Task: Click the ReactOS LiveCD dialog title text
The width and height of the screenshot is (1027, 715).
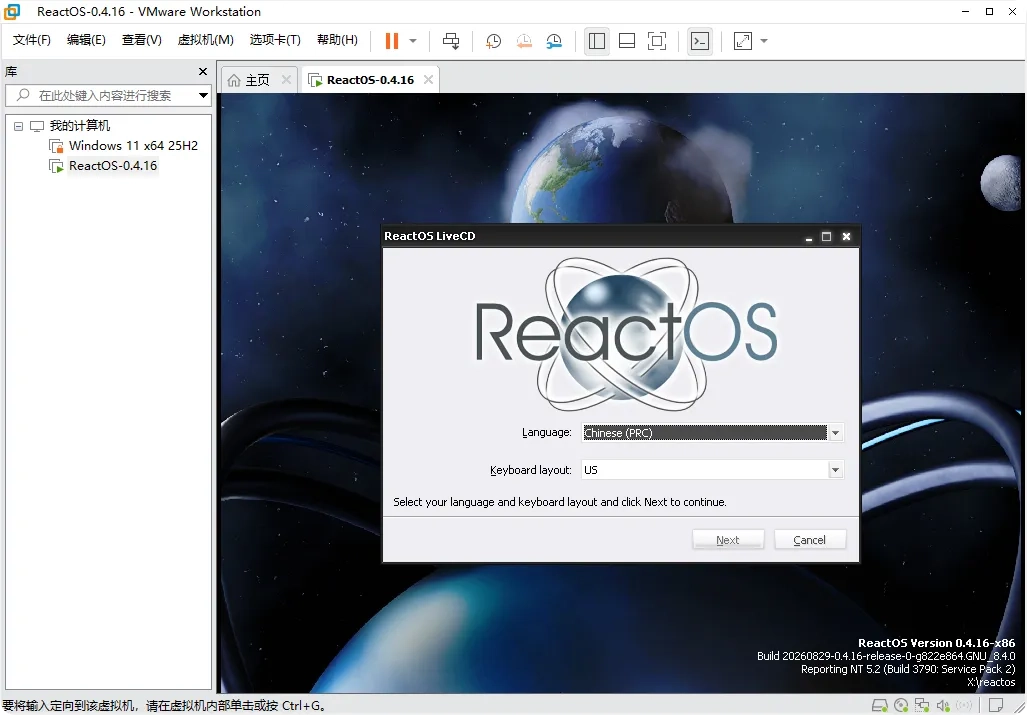Action: (x=430, y=236)
